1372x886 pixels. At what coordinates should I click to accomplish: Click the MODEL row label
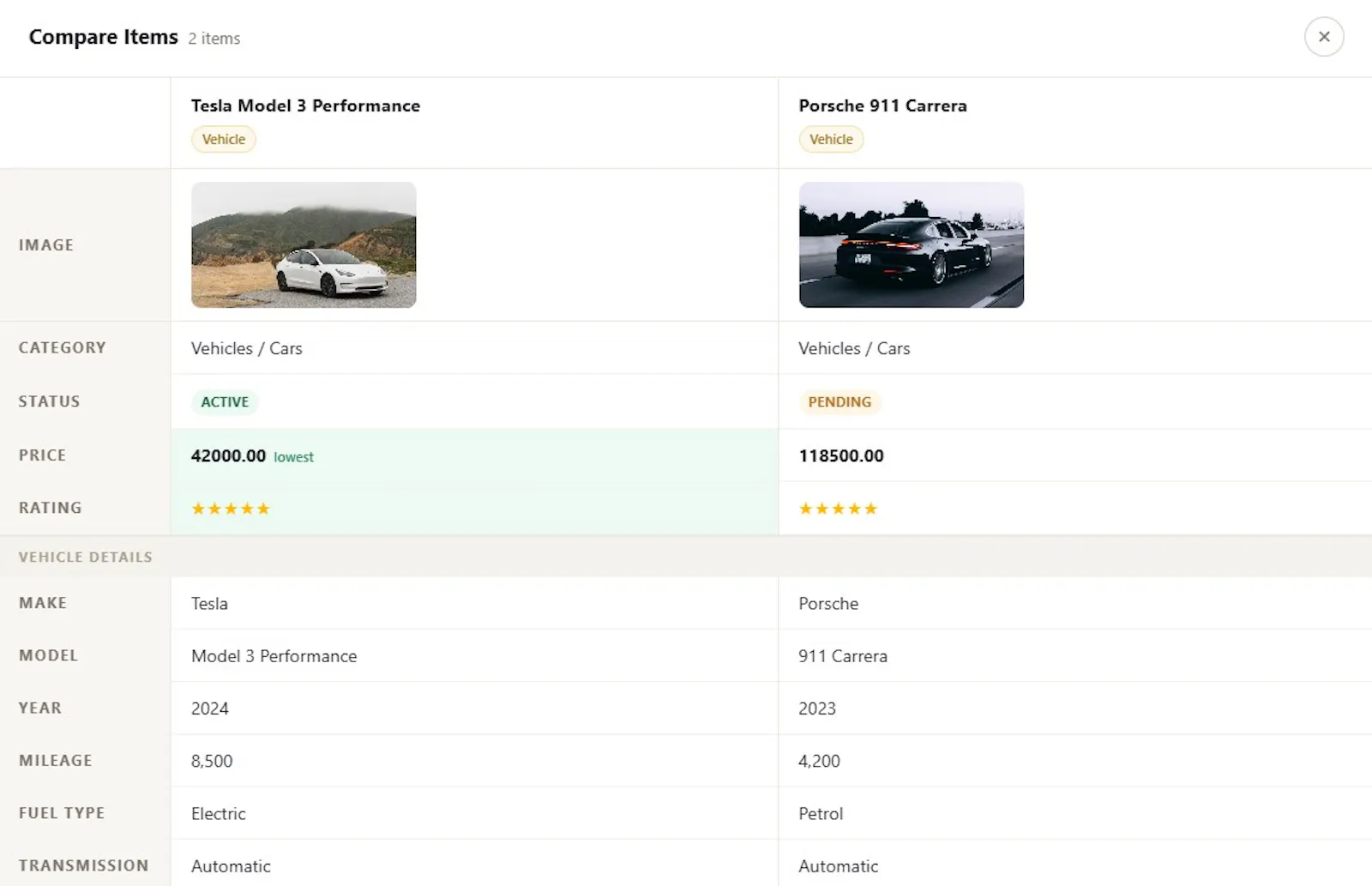pyautogui.click(x=49, y=655)
